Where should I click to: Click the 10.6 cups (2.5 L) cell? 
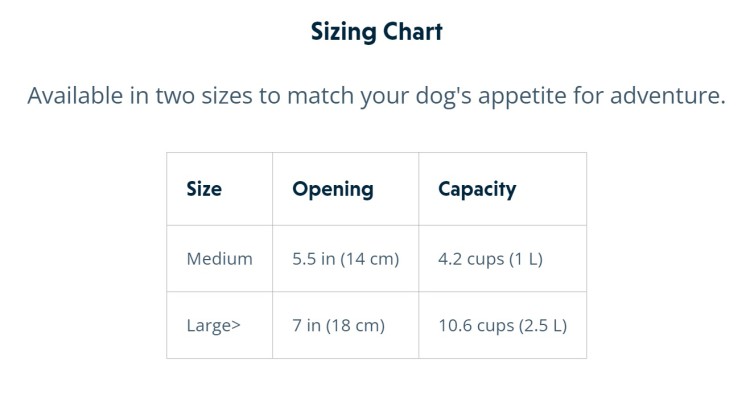click(502, 325)
